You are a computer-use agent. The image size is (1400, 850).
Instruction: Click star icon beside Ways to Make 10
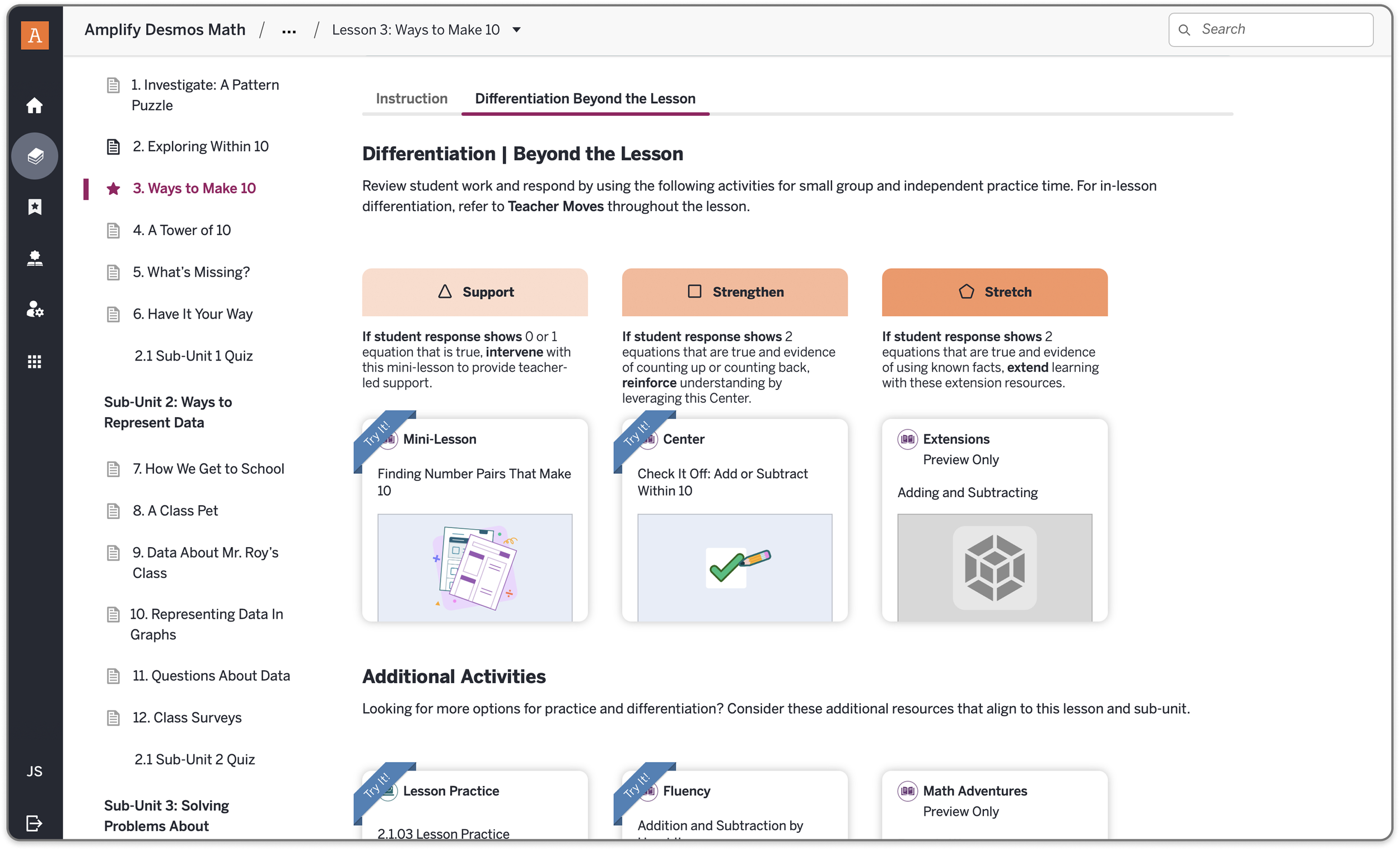tap(114, 188)
